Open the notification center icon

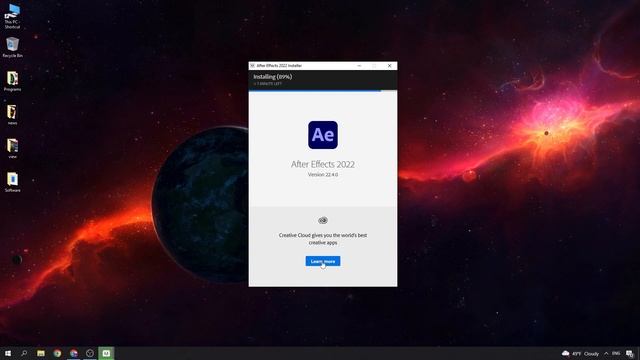click(630, 353)
